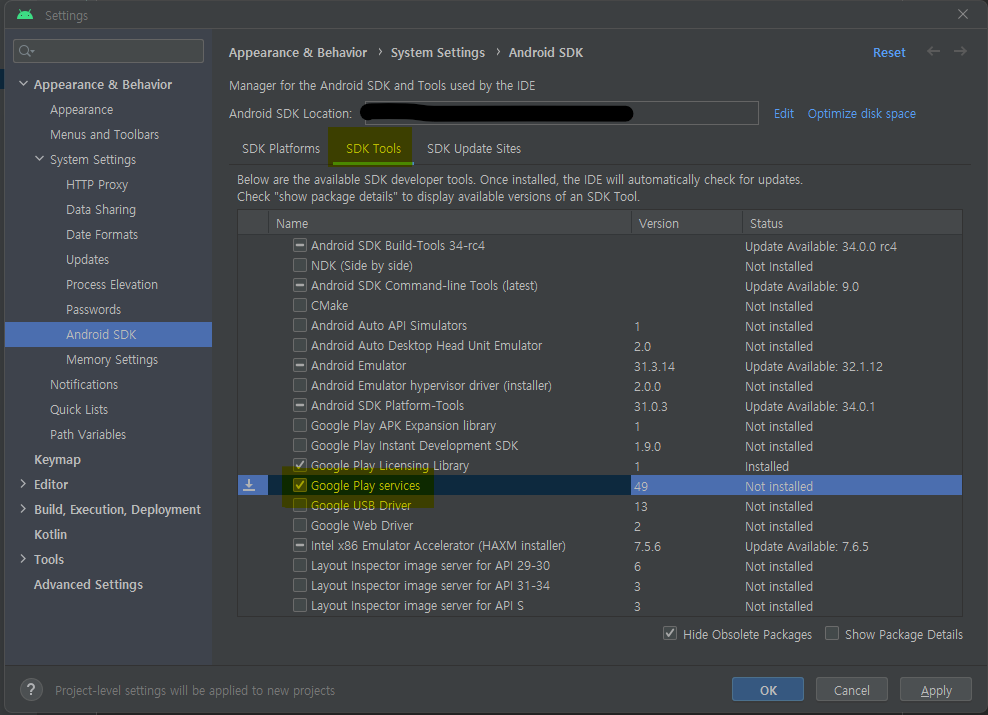
Task: Check Layout Inspector for API 29-30
Action: pos(300,565)
